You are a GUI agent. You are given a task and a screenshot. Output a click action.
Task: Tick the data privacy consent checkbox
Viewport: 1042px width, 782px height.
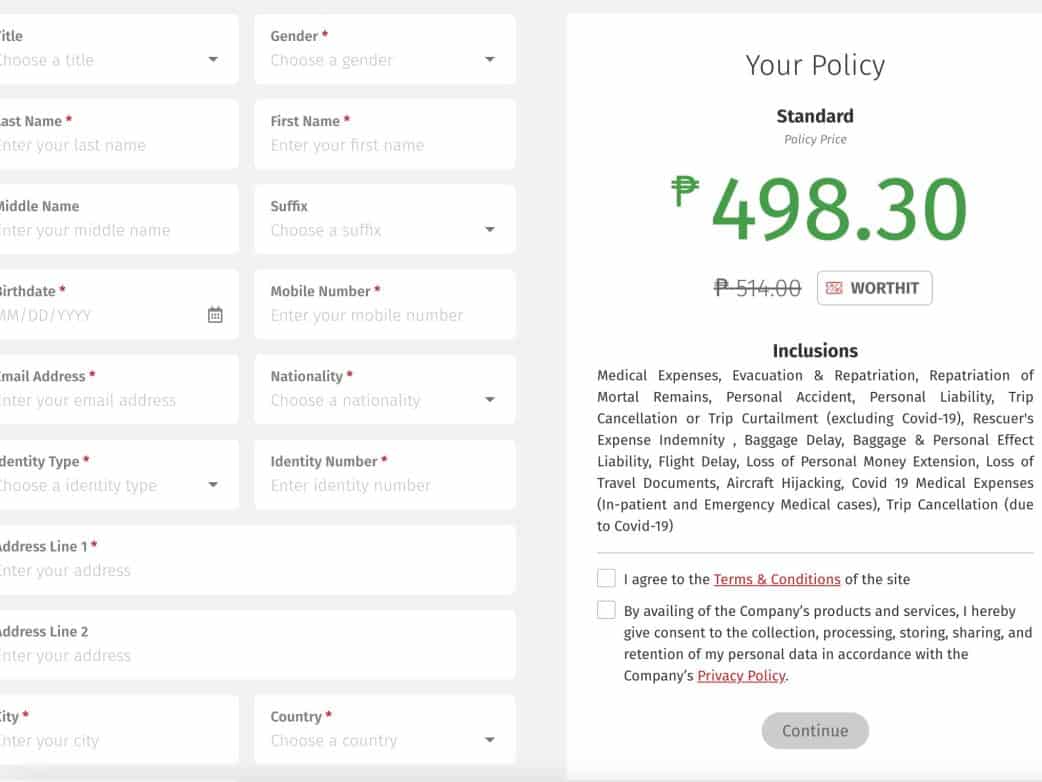(x=606, y=610)
